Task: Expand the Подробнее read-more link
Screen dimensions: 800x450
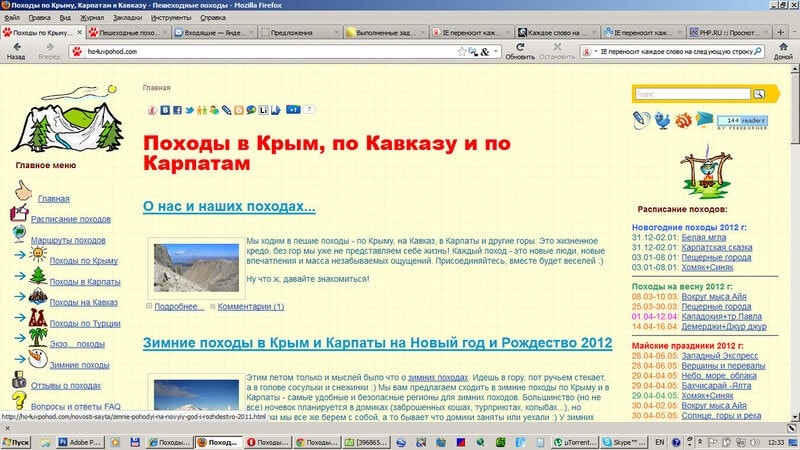Action: tap(180, 307)
